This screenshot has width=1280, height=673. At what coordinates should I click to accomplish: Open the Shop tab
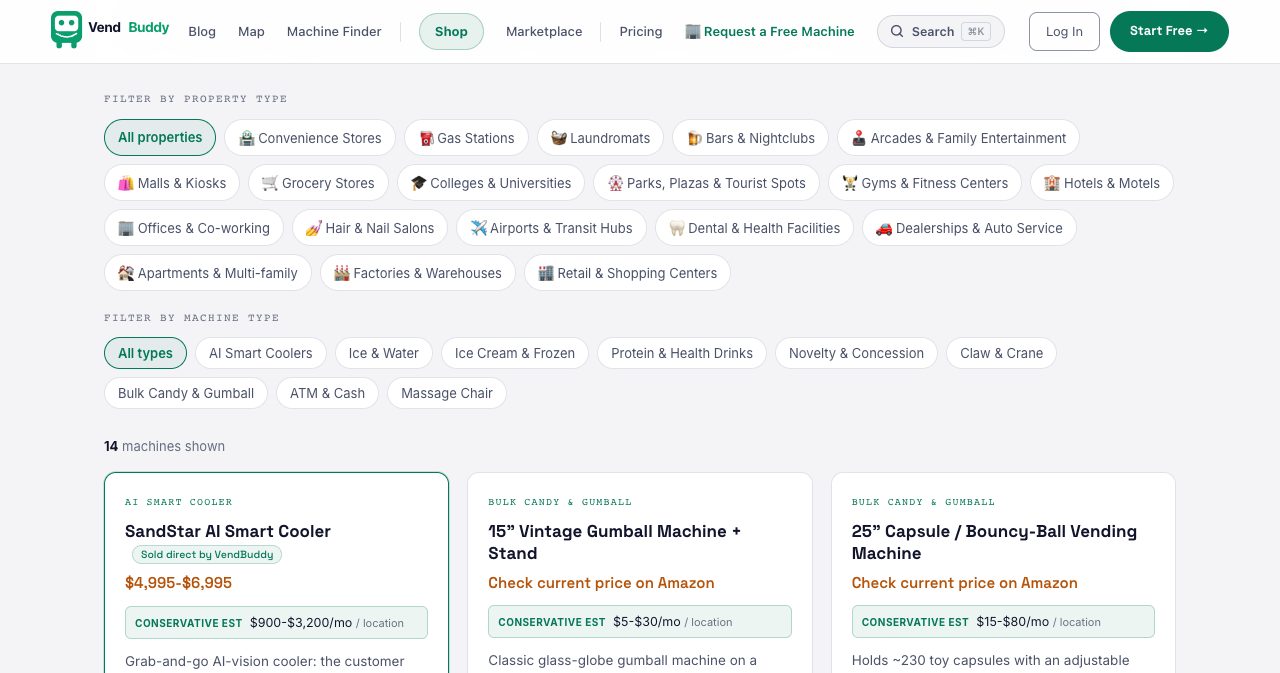(451, 32)
